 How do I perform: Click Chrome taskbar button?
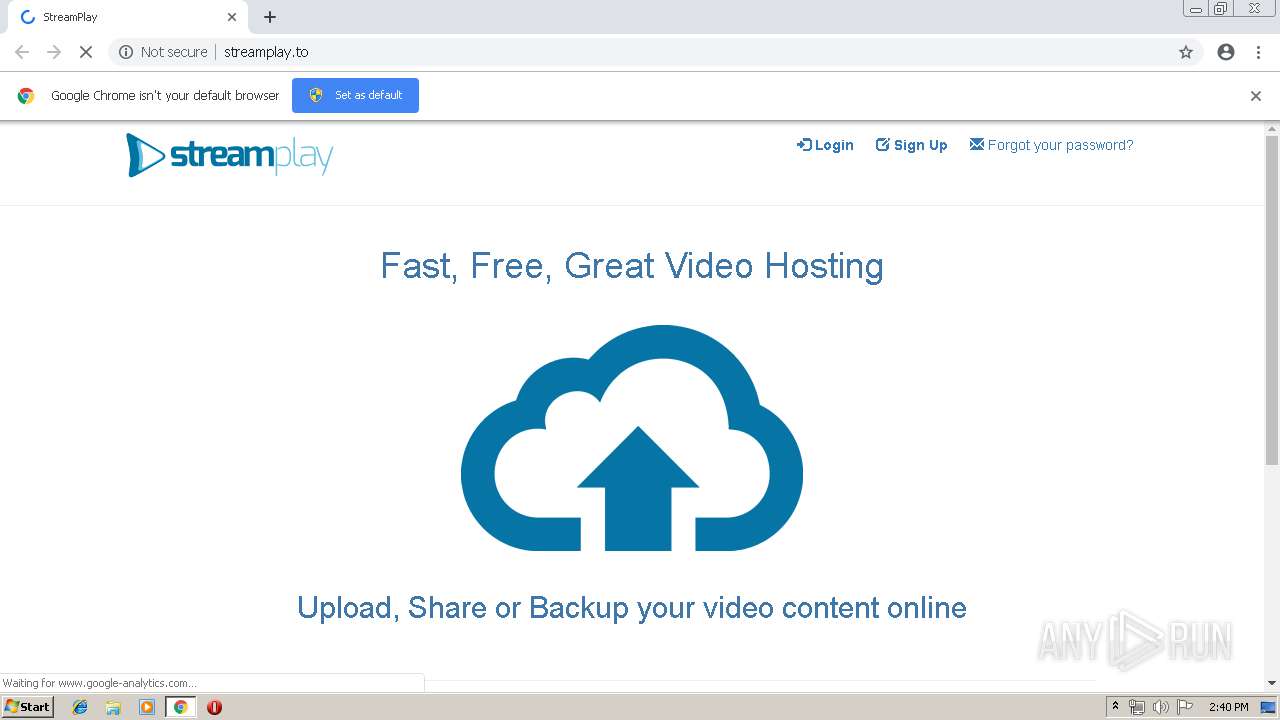(180, 707)
